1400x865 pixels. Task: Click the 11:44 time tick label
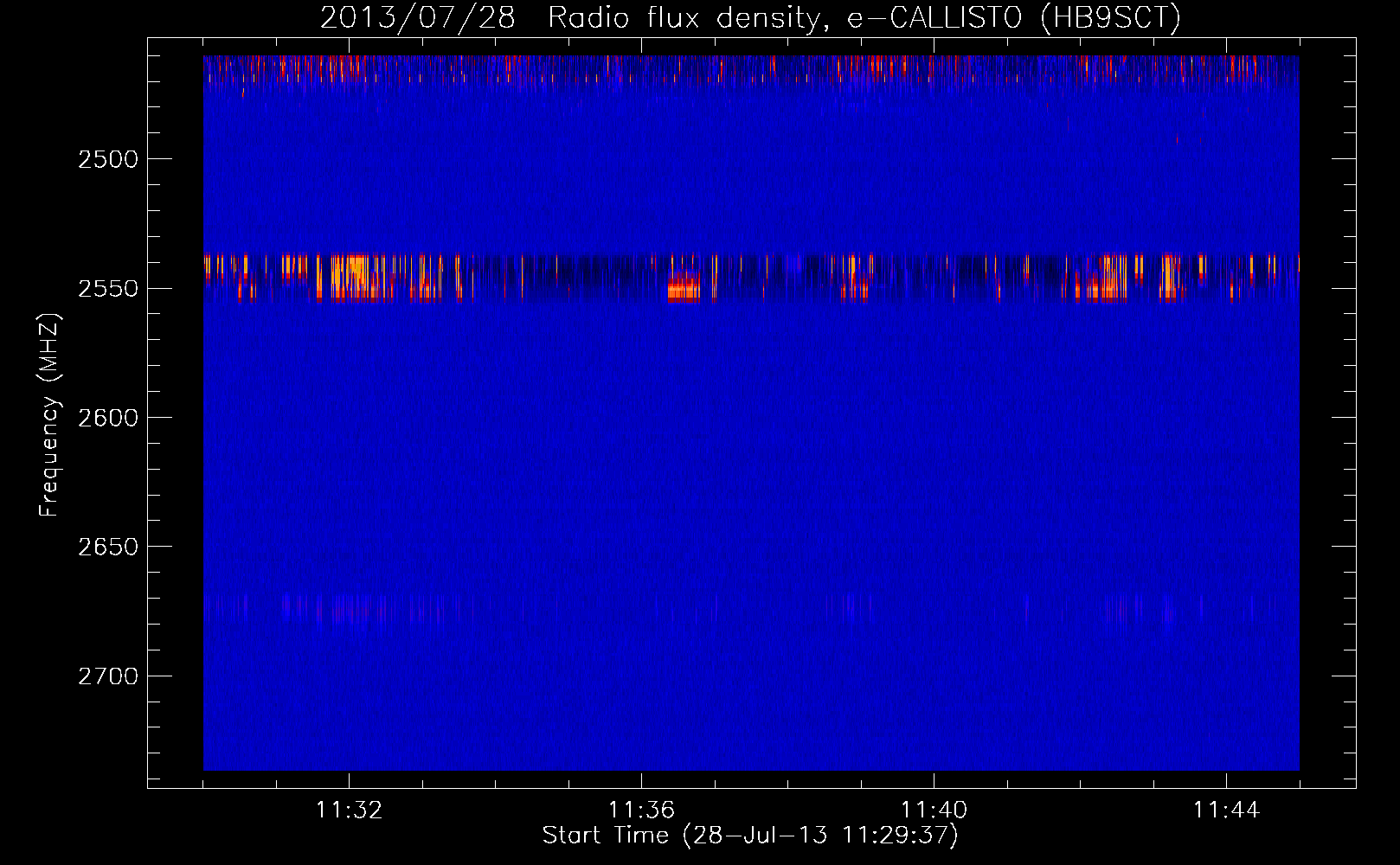click(x=1227, y=811)
